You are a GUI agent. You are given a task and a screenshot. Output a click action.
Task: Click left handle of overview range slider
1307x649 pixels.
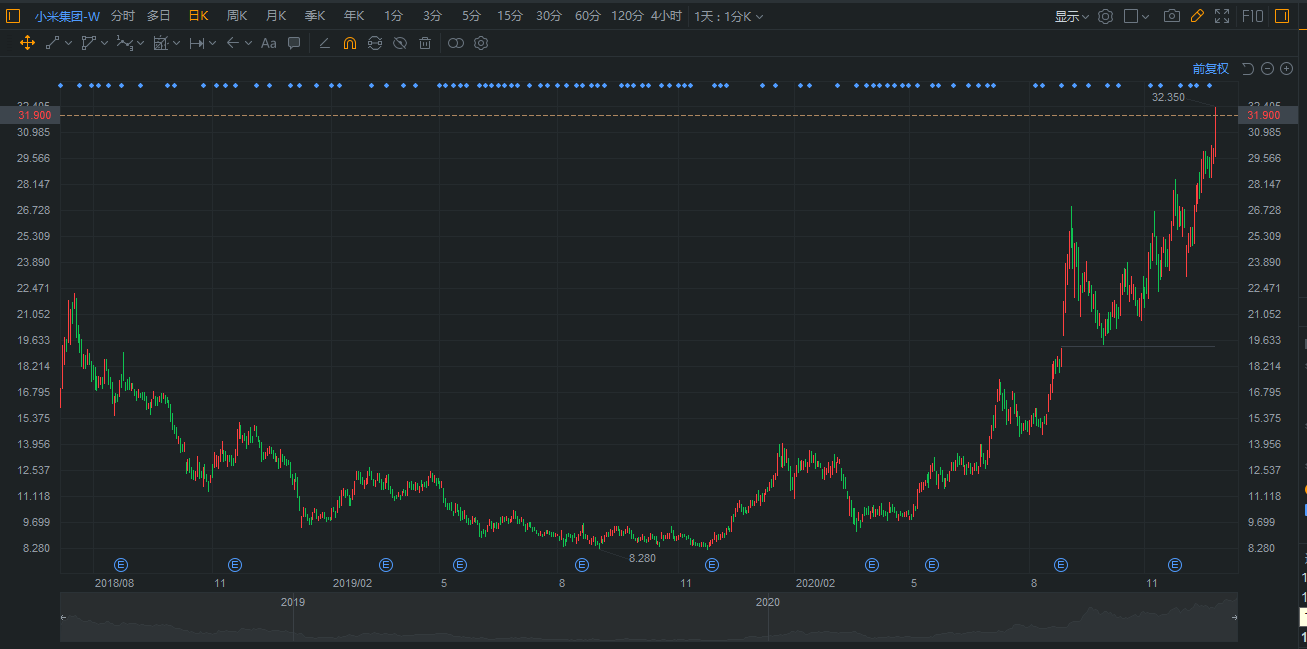point(64,618)
